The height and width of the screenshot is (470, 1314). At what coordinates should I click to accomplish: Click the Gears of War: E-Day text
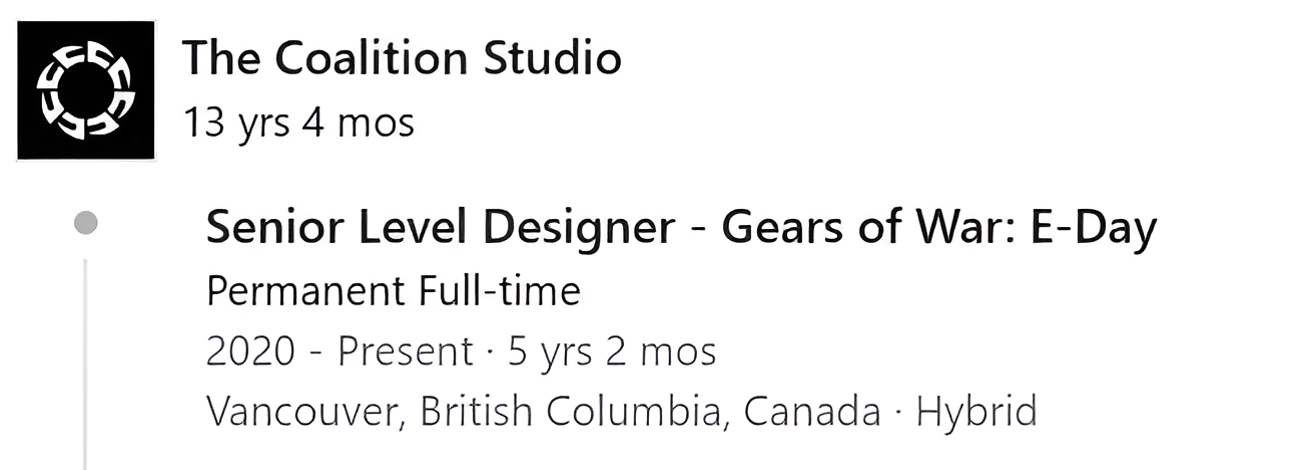point(939,229)
